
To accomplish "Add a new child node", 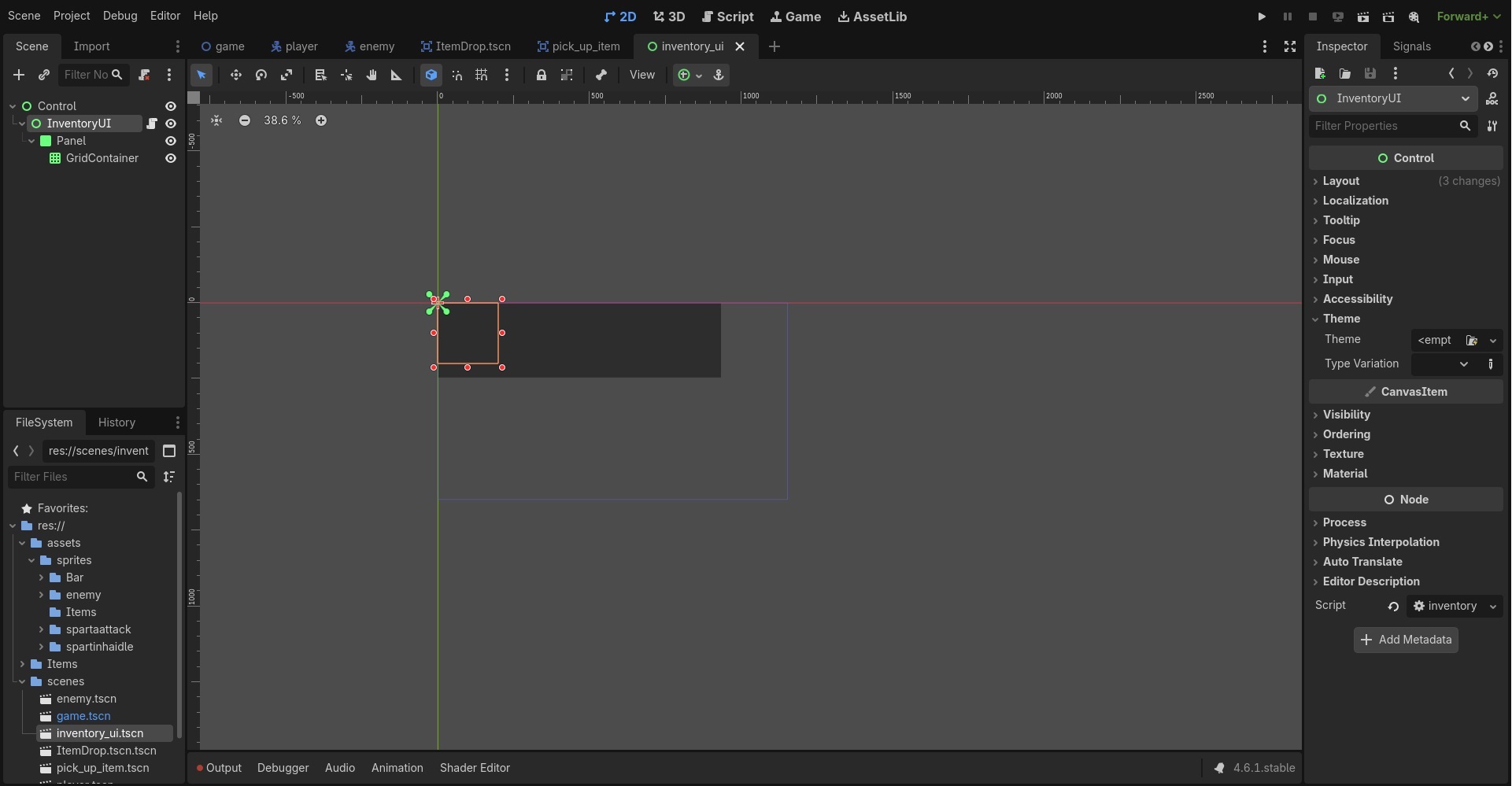I will [19, 75].
